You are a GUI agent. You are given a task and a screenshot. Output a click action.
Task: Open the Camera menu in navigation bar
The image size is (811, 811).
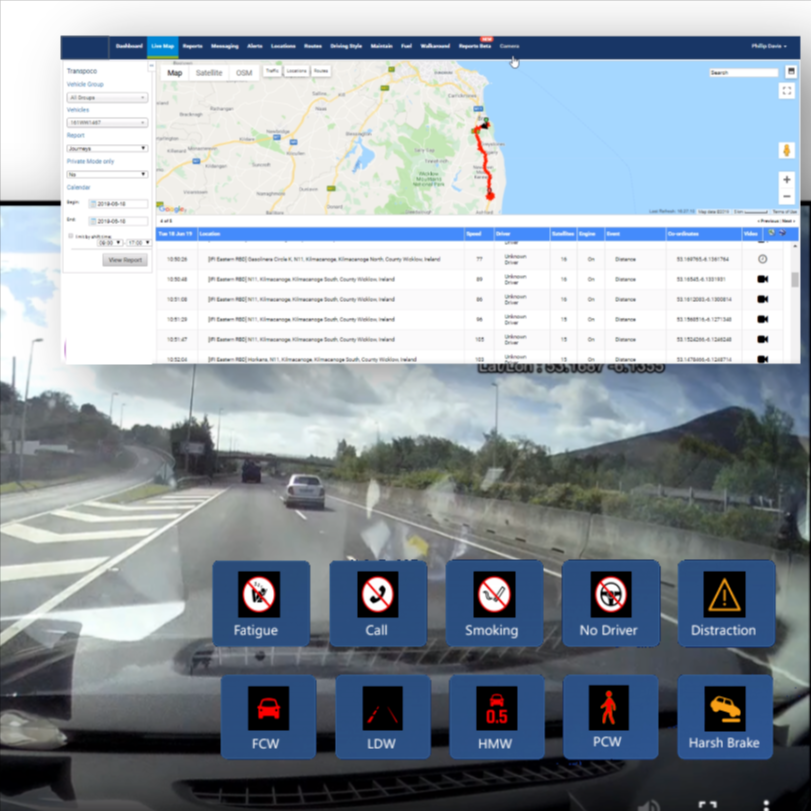(x=509, y=46)
